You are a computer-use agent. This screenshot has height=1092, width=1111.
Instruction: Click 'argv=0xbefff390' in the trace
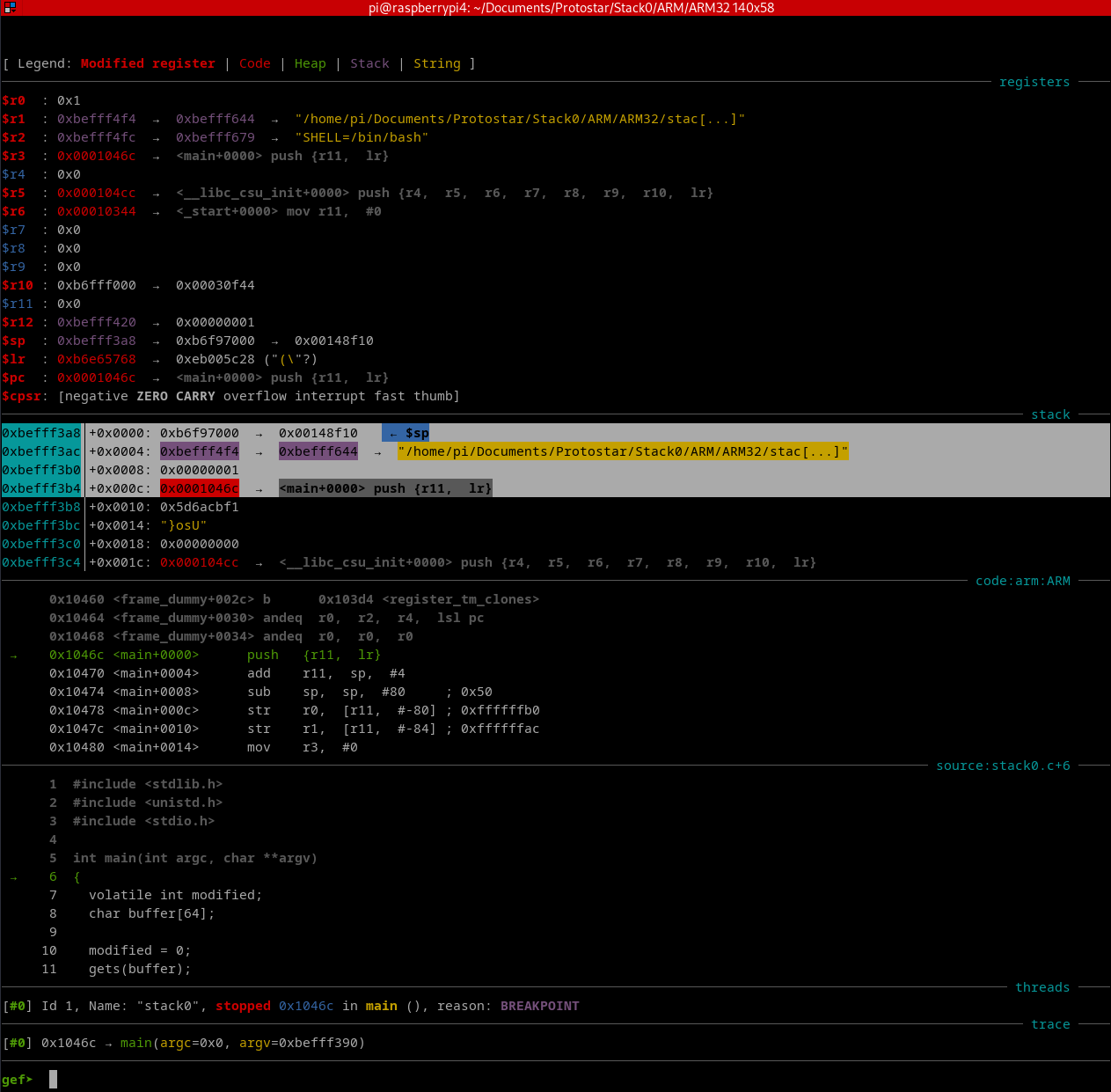point(298,1043)
